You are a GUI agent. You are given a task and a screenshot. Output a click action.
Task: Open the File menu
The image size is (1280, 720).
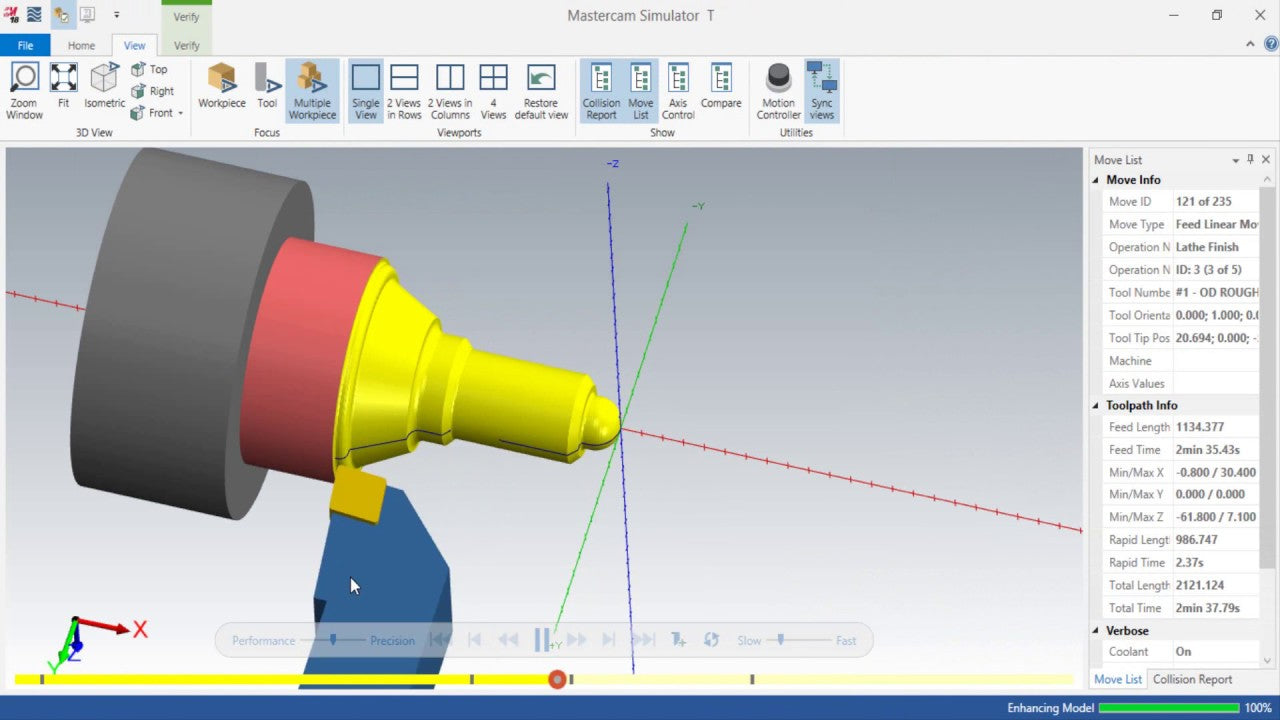[25, 45]
